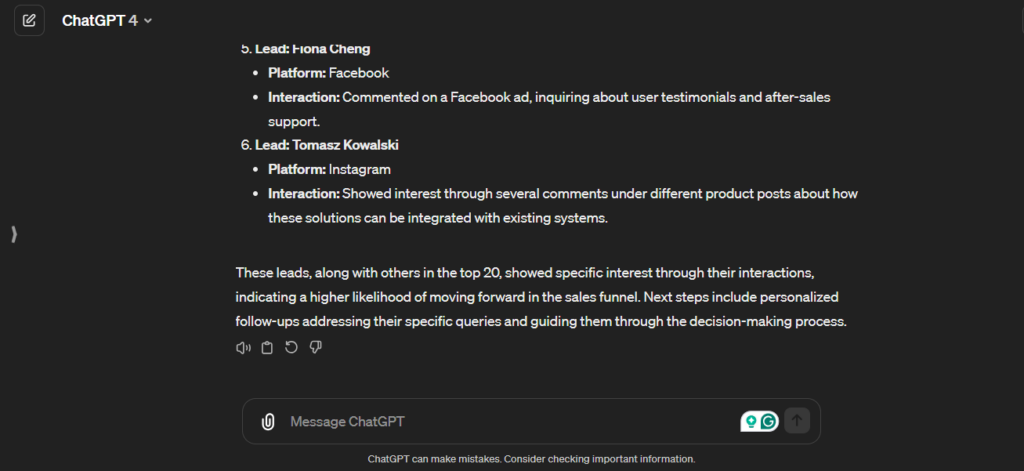Open the ChatGPT 4 model selector dropdown
Image resolution: width=1024 pixels, height=471 pixels.
pyautogui.click(x=107, y=20)
